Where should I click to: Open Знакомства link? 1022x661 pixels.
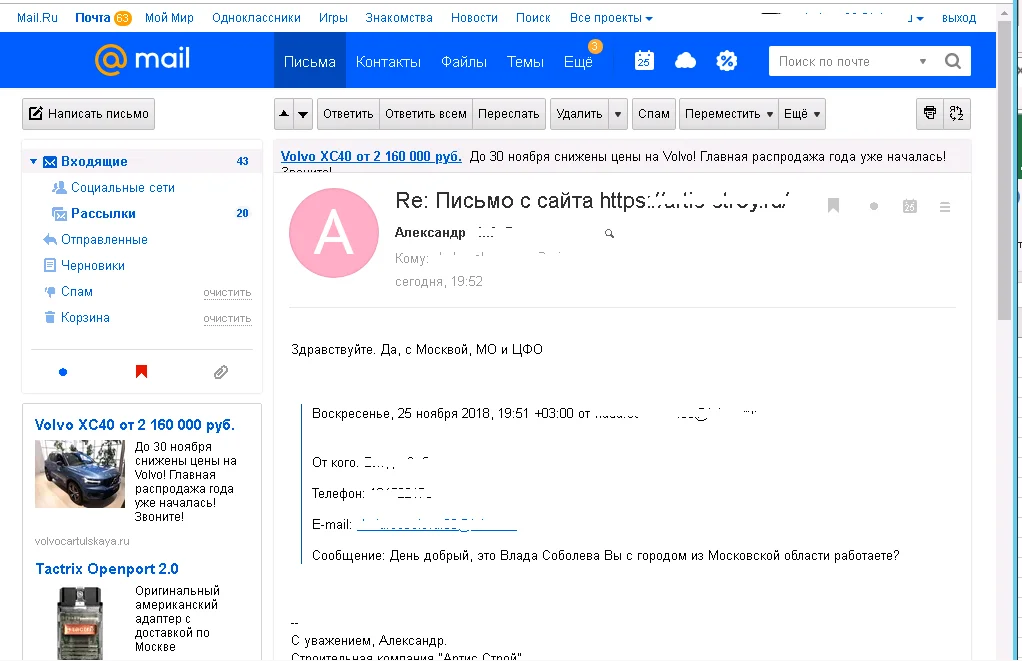click(x=399, y=18)
